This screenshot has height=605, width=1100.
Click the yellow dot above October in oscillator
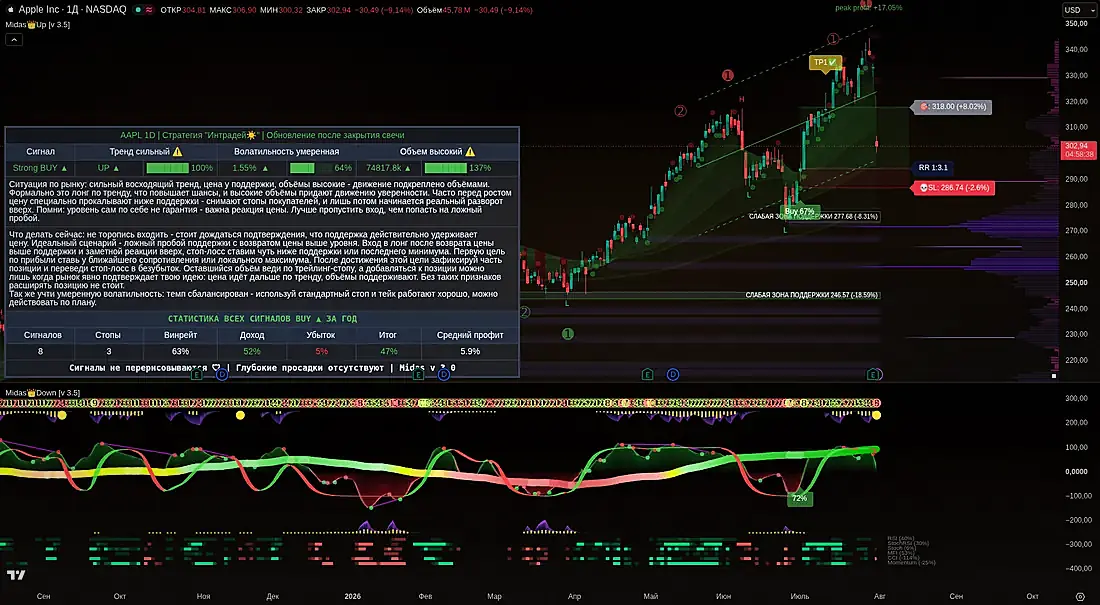point(62,415)
